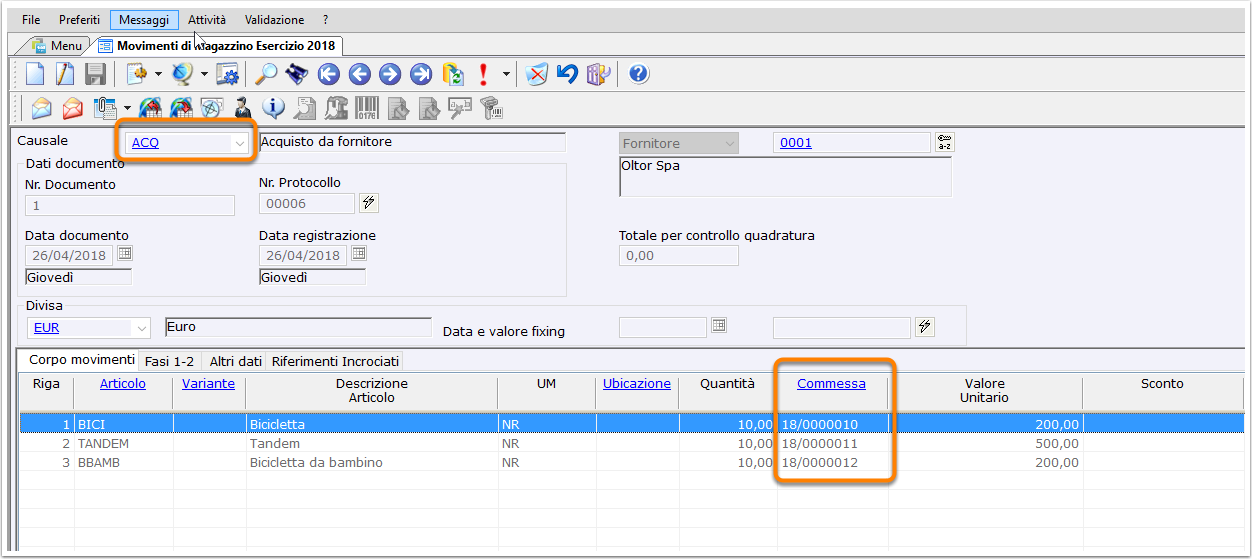Click the Nr. Documento field
The image size is (1252, 559).
[130, 205]
